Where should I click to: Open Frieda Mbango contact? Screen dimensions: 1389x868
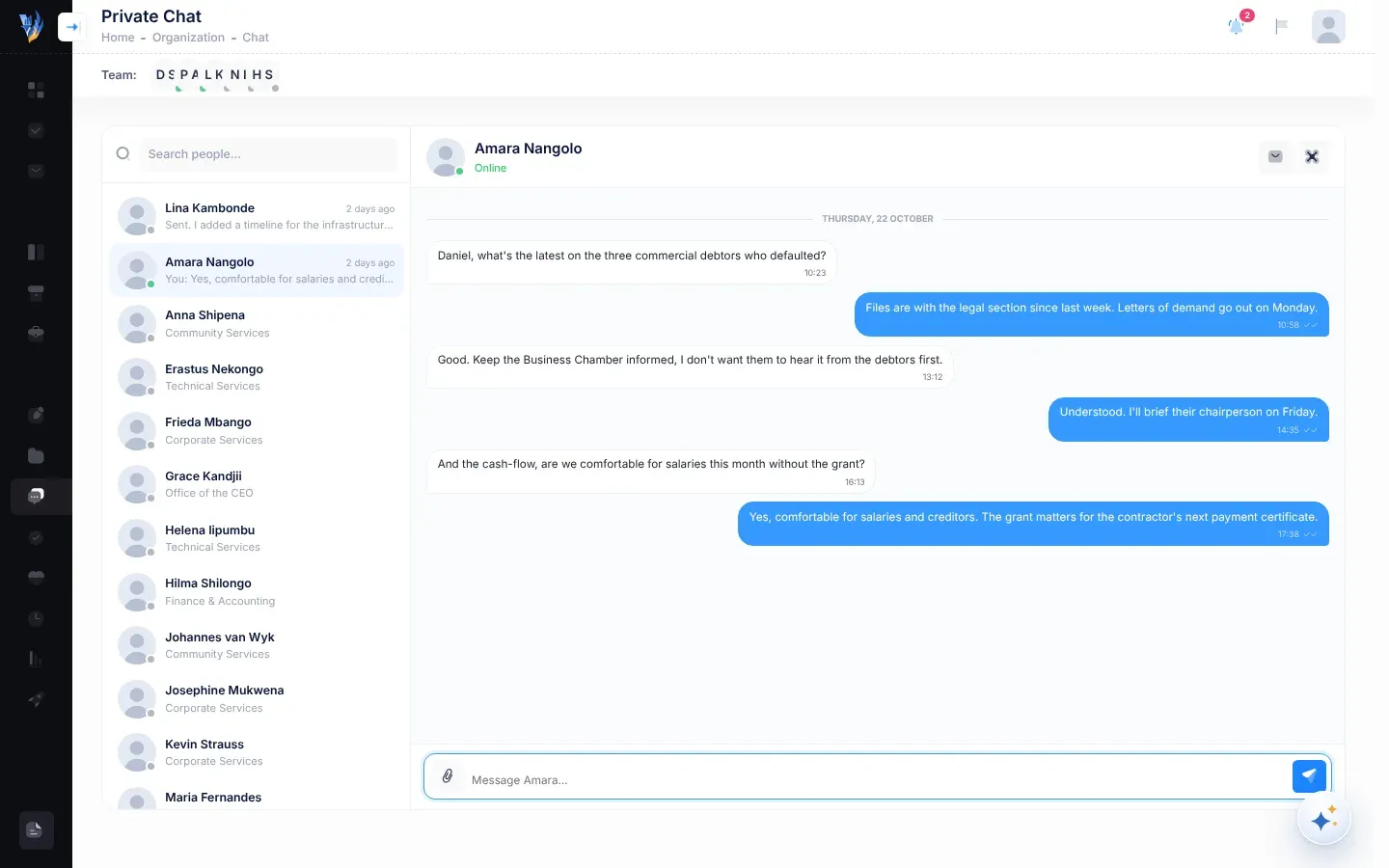coord(256,431)
